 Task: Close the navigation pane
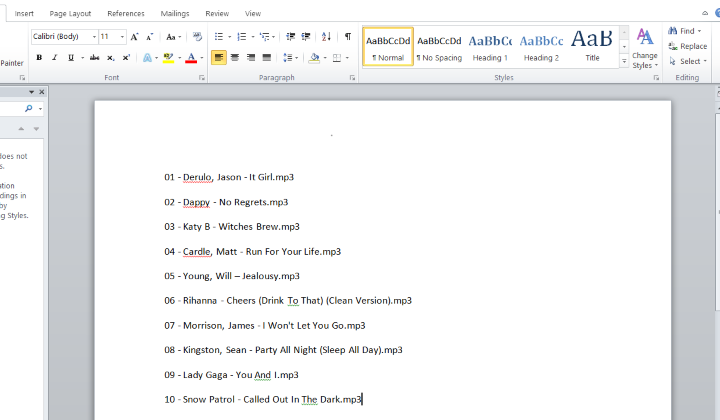pyautogui.click(x=42, y=92)
